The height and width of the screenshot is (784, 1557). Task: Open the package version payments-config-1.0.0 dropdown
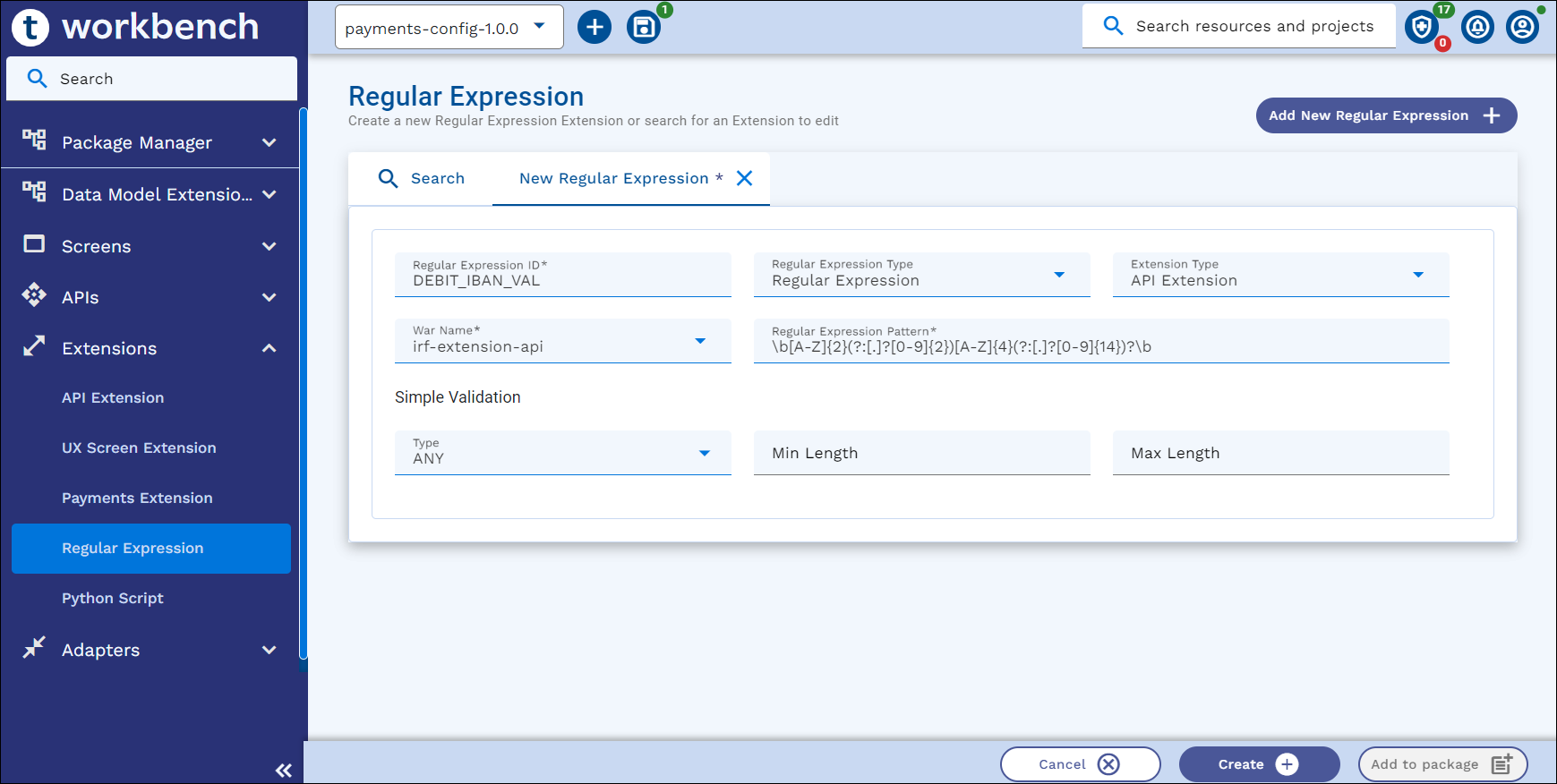(449, 27)
